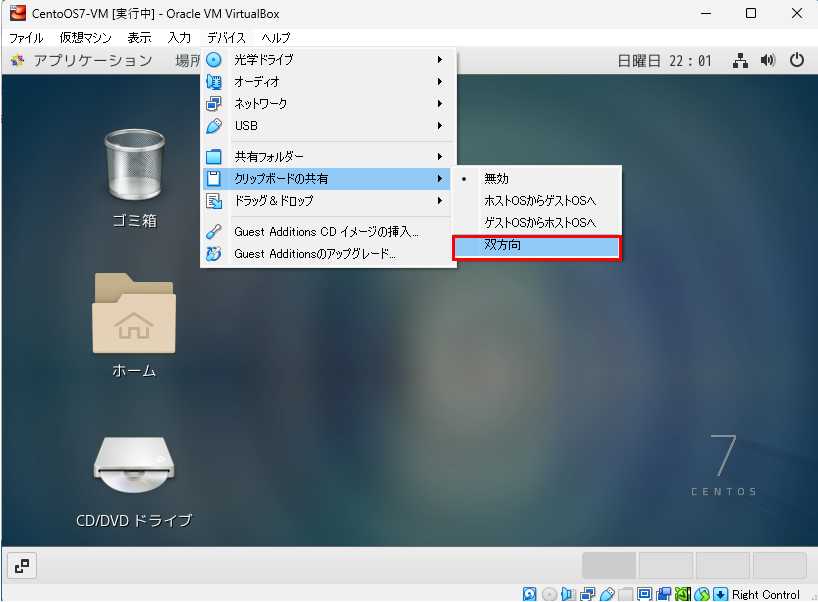Click the wired network icon in guest panel
The height and width of the screenshot is (602, 818).
coord(740,60)
